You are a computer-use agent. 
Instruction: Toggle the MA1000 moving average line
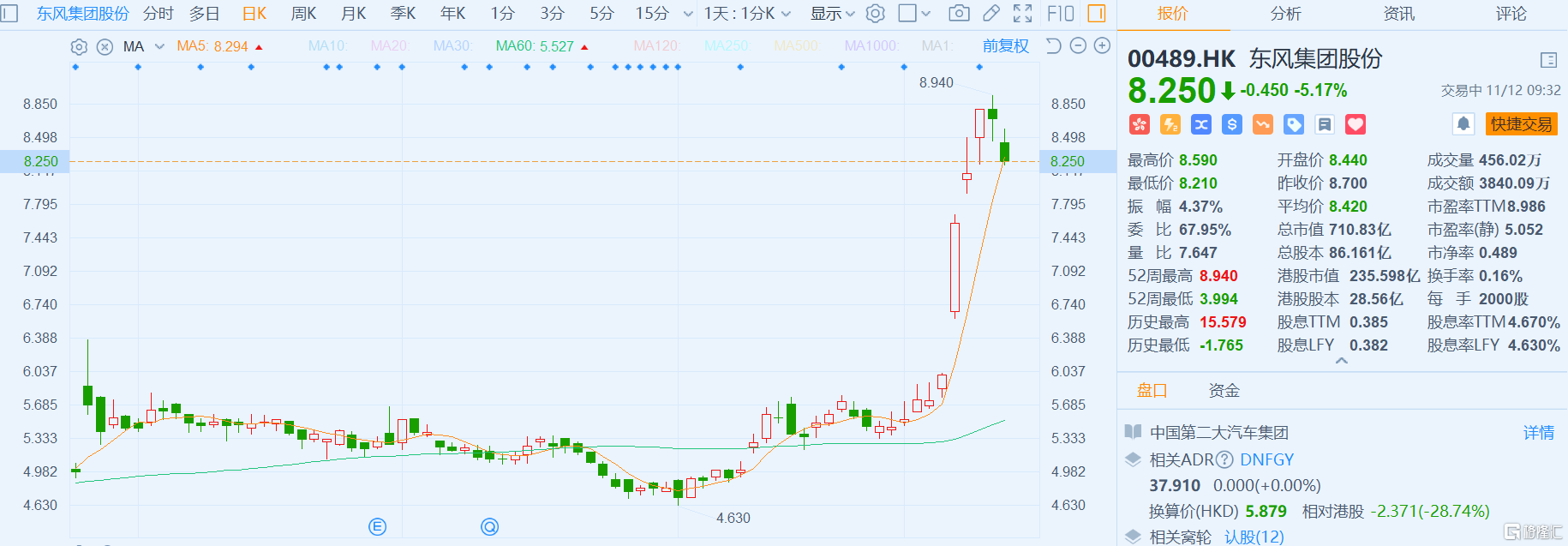(x=872, y=46)
